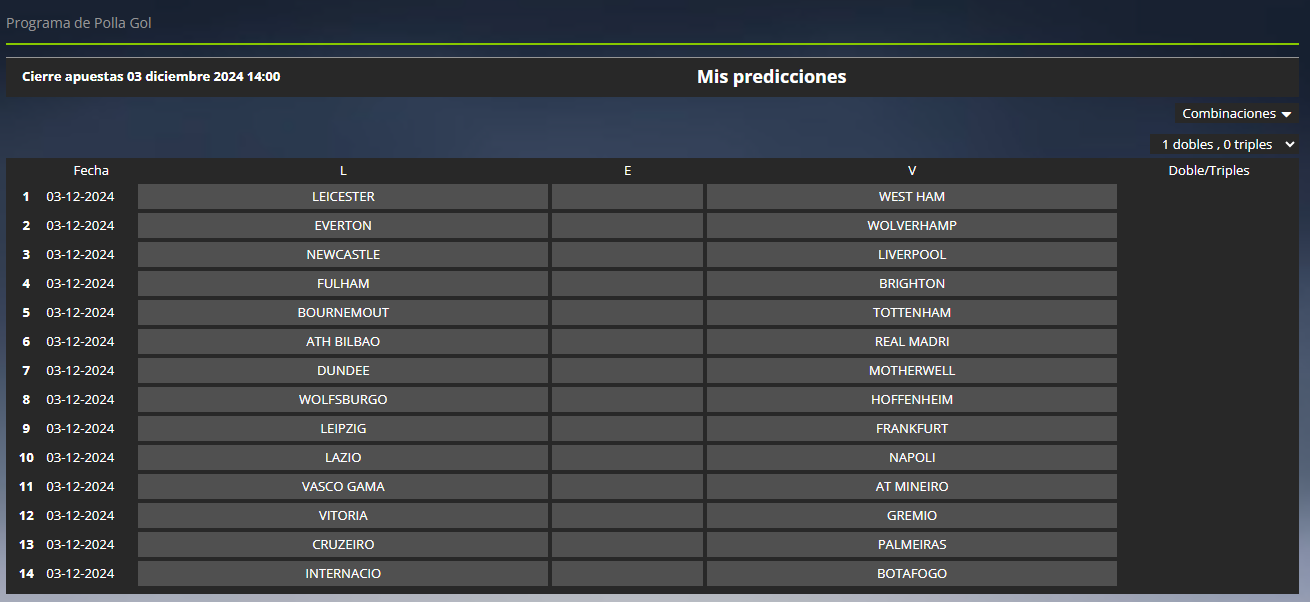Pick BOTAFOGO in match 14
1310x602 pixels.
coord(912,574)
